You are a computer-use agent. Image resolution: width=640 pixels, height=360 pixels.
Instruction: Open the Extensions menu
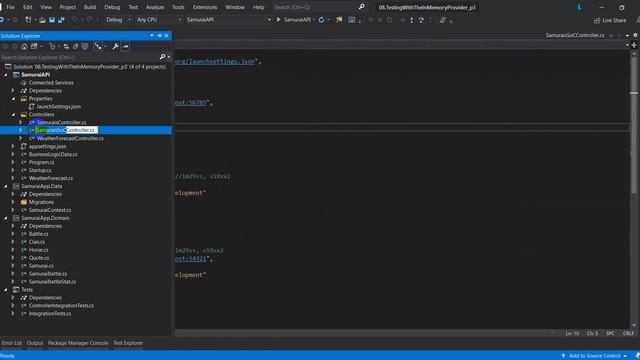click(x=205, y=7)
